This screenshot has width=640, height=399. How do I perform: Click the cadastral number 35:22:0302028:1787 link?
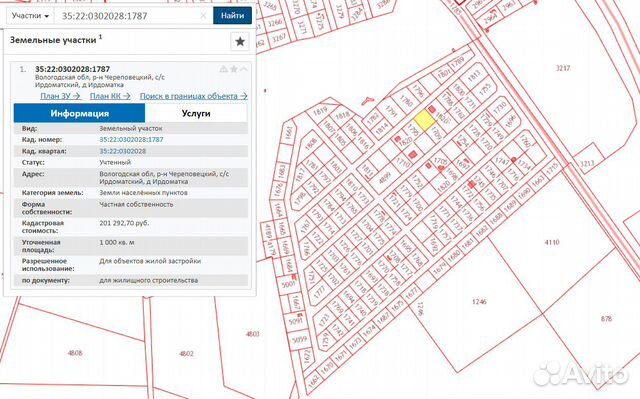pos(131,140)
